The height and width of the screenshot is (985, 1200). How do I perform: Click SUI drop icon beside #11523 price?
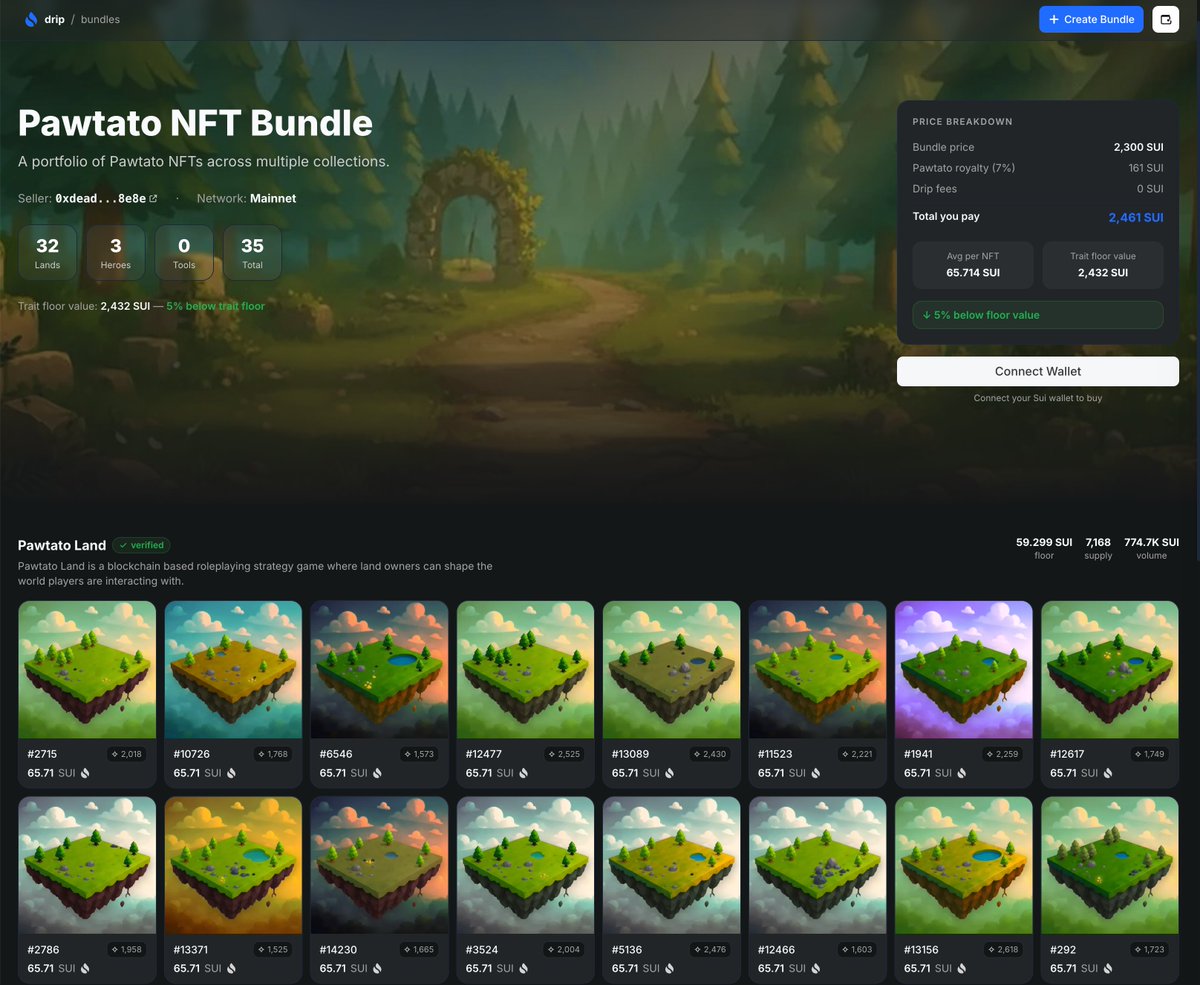[815, 773]
